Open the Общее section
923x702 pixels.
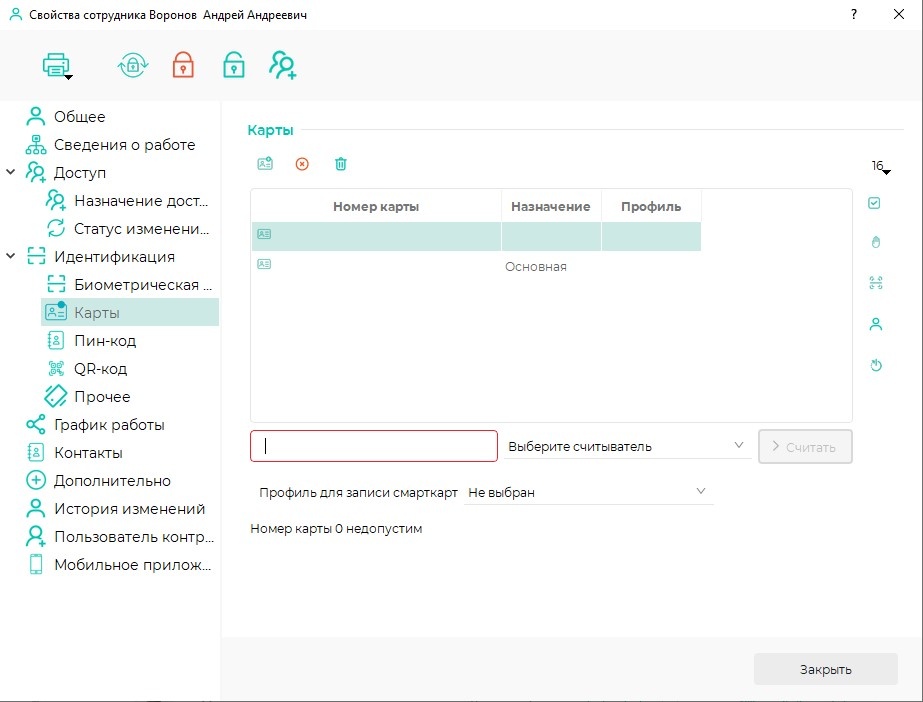coord(79,117)
